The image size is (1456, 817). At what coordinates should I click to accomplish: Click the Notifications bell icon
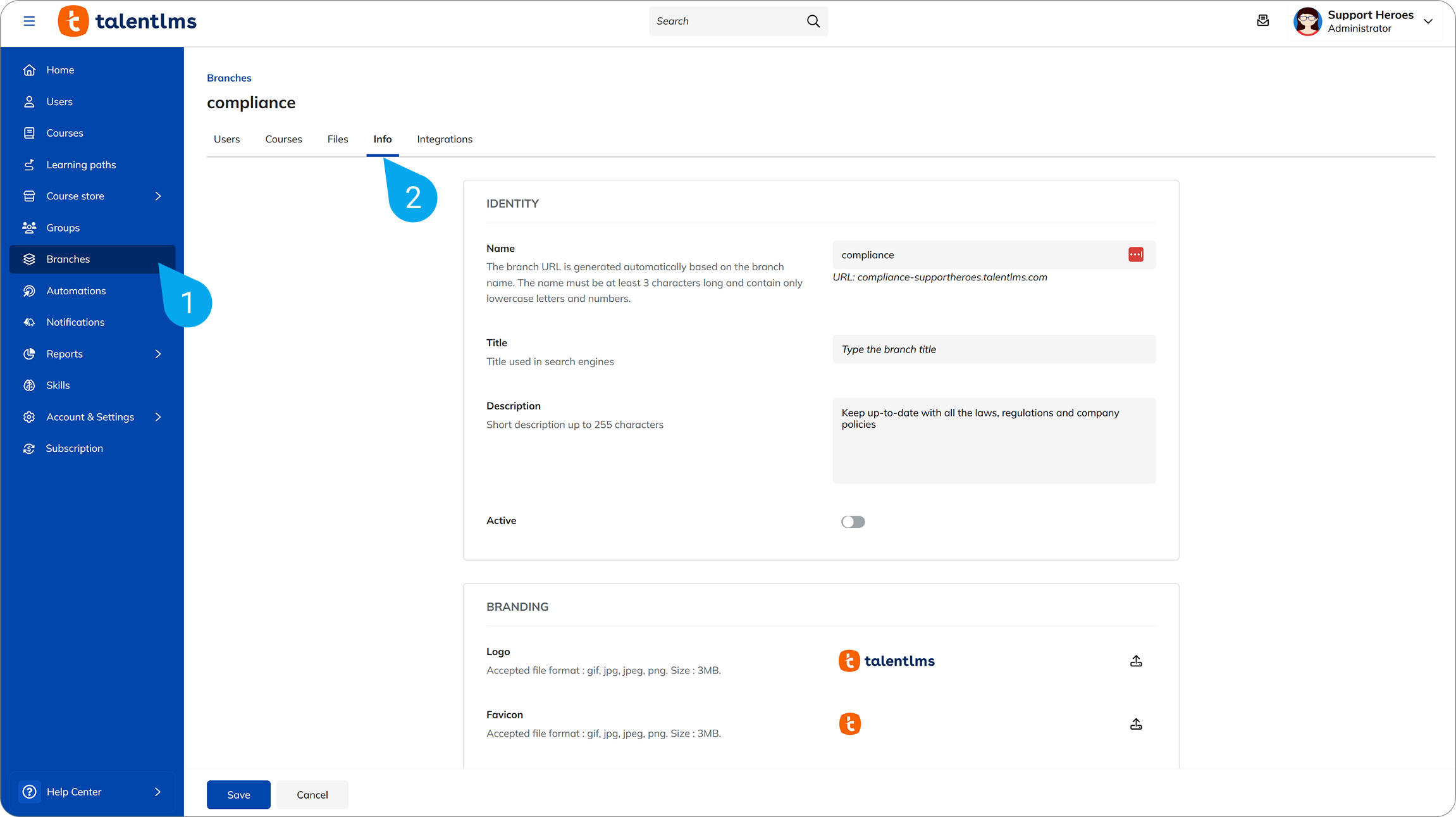[30, 322]
